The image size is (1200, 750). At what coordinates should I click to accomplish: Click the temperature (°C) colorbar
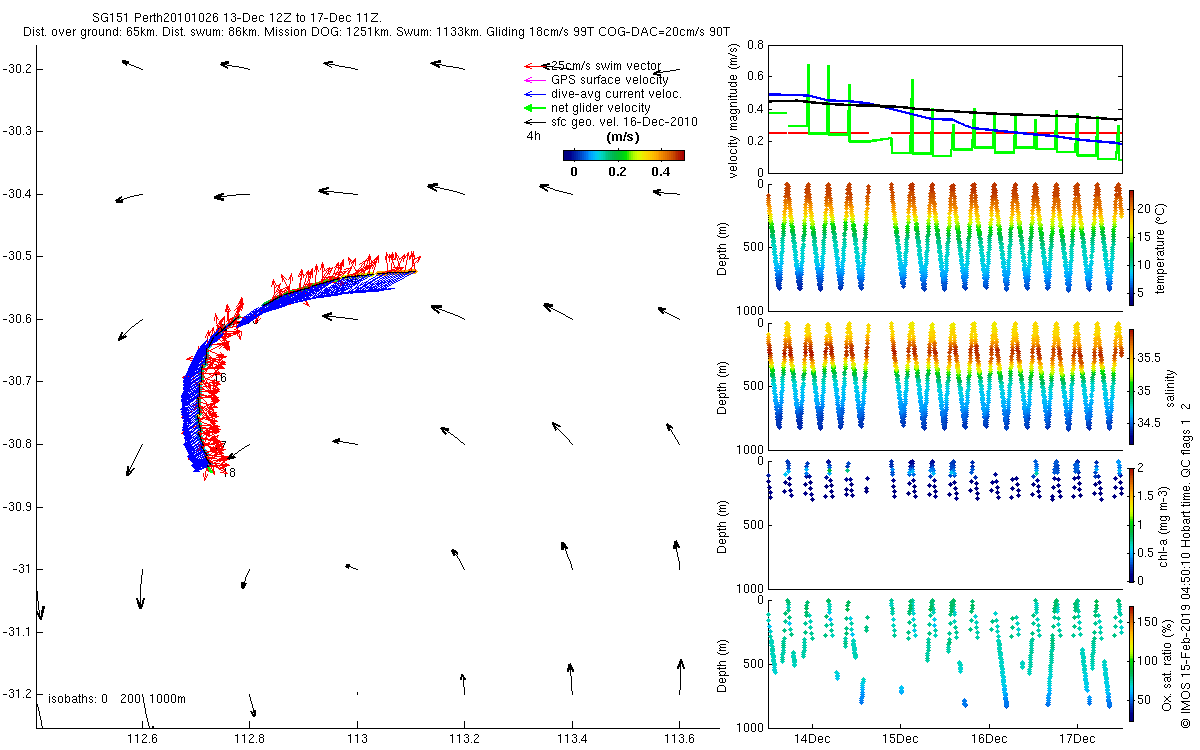[1132, 246]
